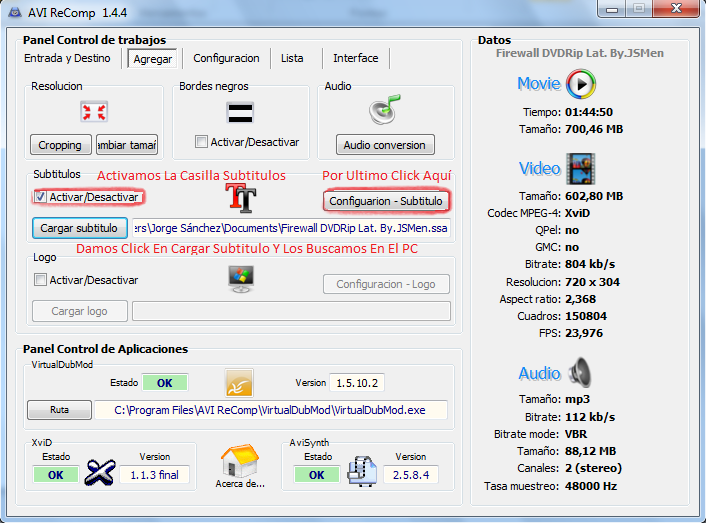Click the empty logo path field
The width and height of the screenshot is (706, 523).
point(291,311)
